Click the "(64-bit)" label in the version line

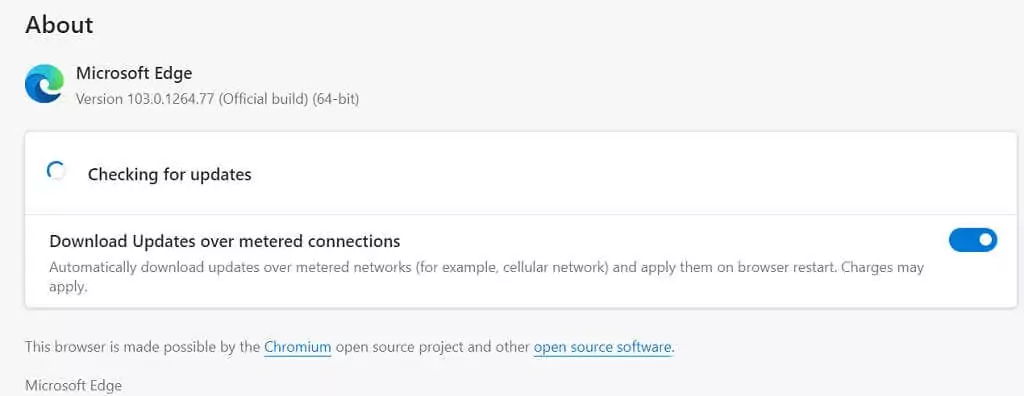click(x=336, y=99)
